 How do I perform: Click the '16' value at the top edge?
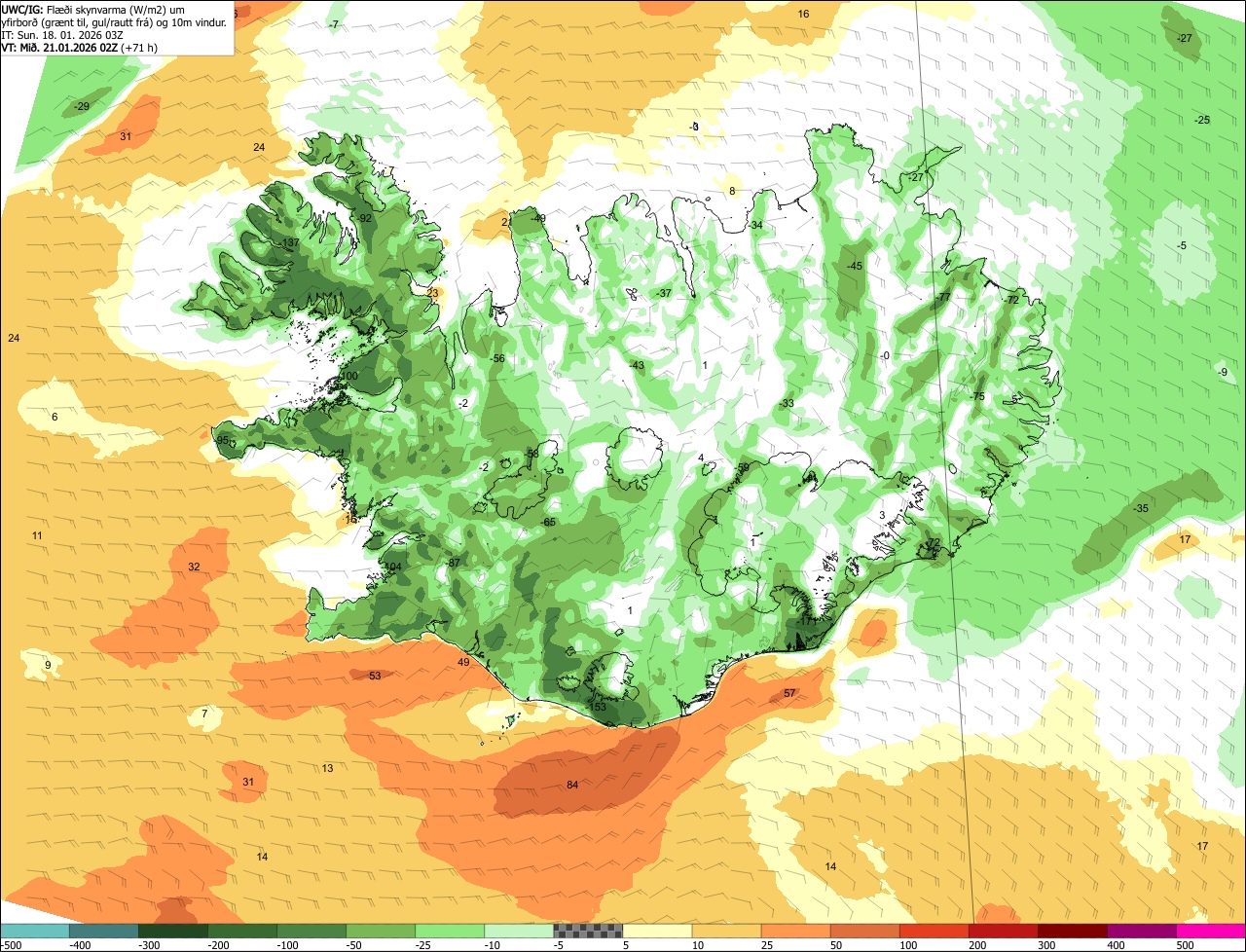pyautogui.click(x=803, y=14)
